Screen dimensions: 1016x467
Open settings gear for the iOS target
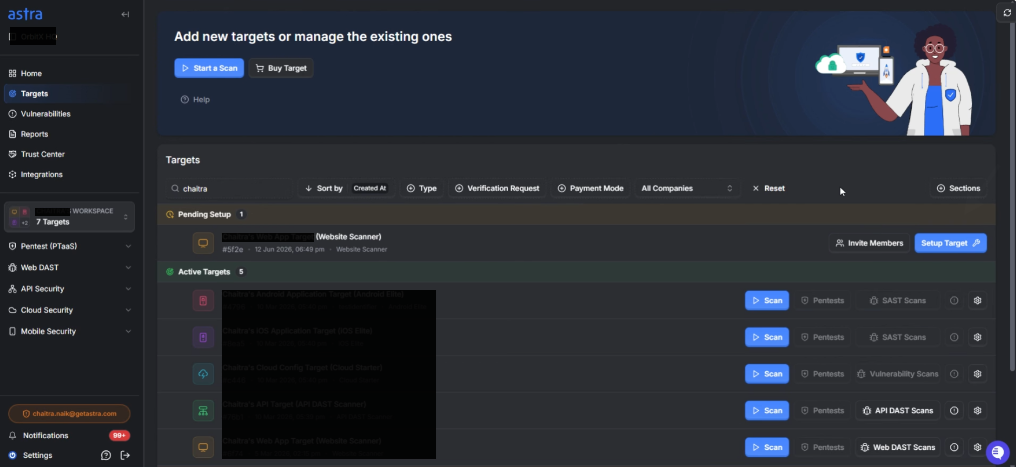pyautogui.click(x=978, y=337)
